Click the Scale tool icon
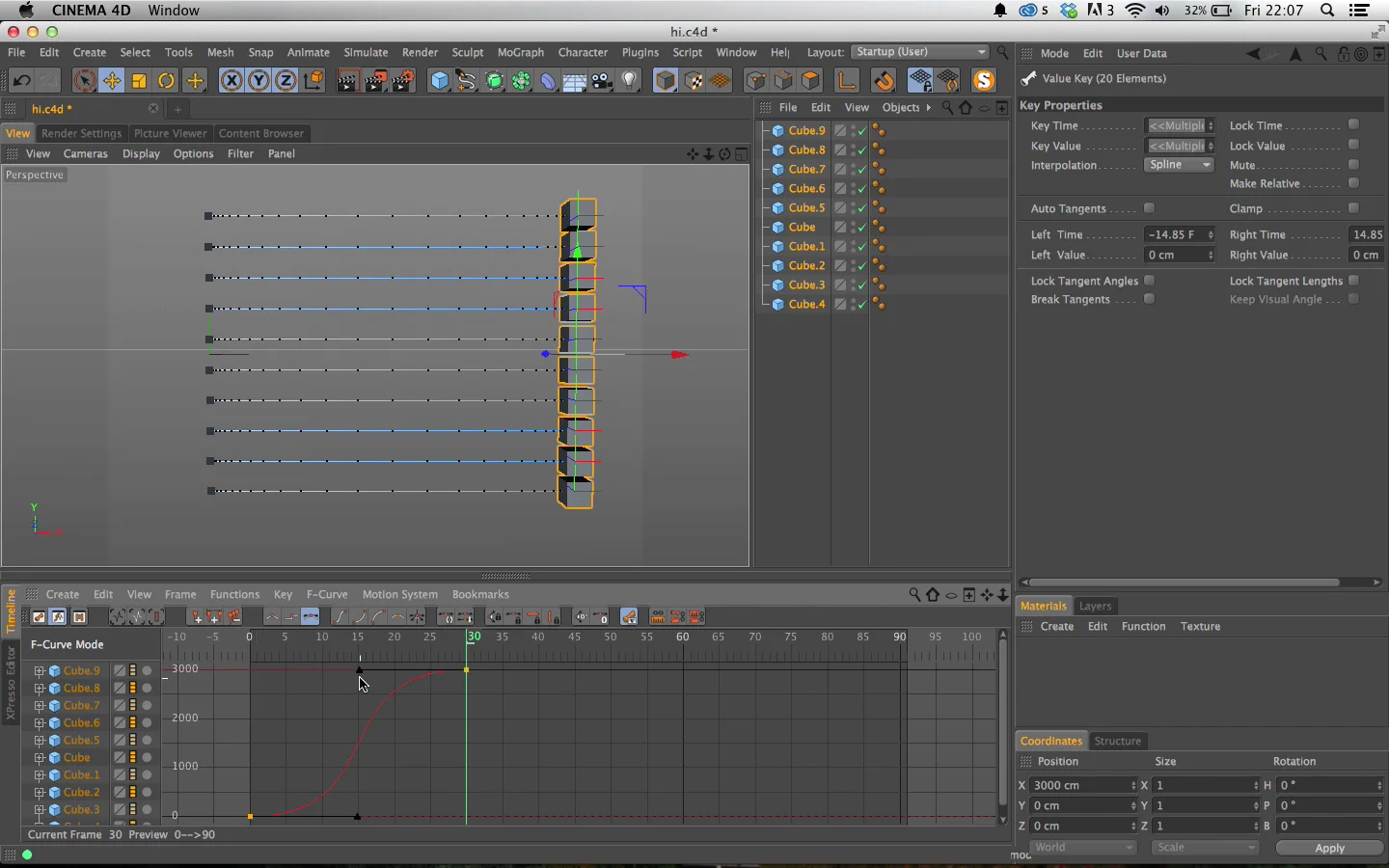 pyautogui.click(x=140, y=81)
